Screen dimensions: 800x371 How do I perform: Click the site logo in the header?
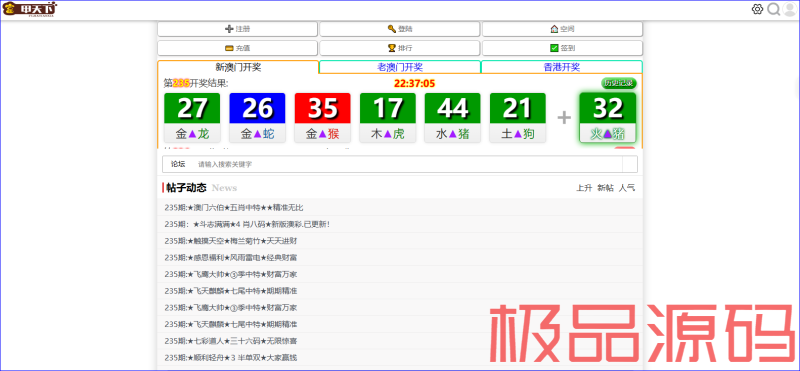pos(30,9)
